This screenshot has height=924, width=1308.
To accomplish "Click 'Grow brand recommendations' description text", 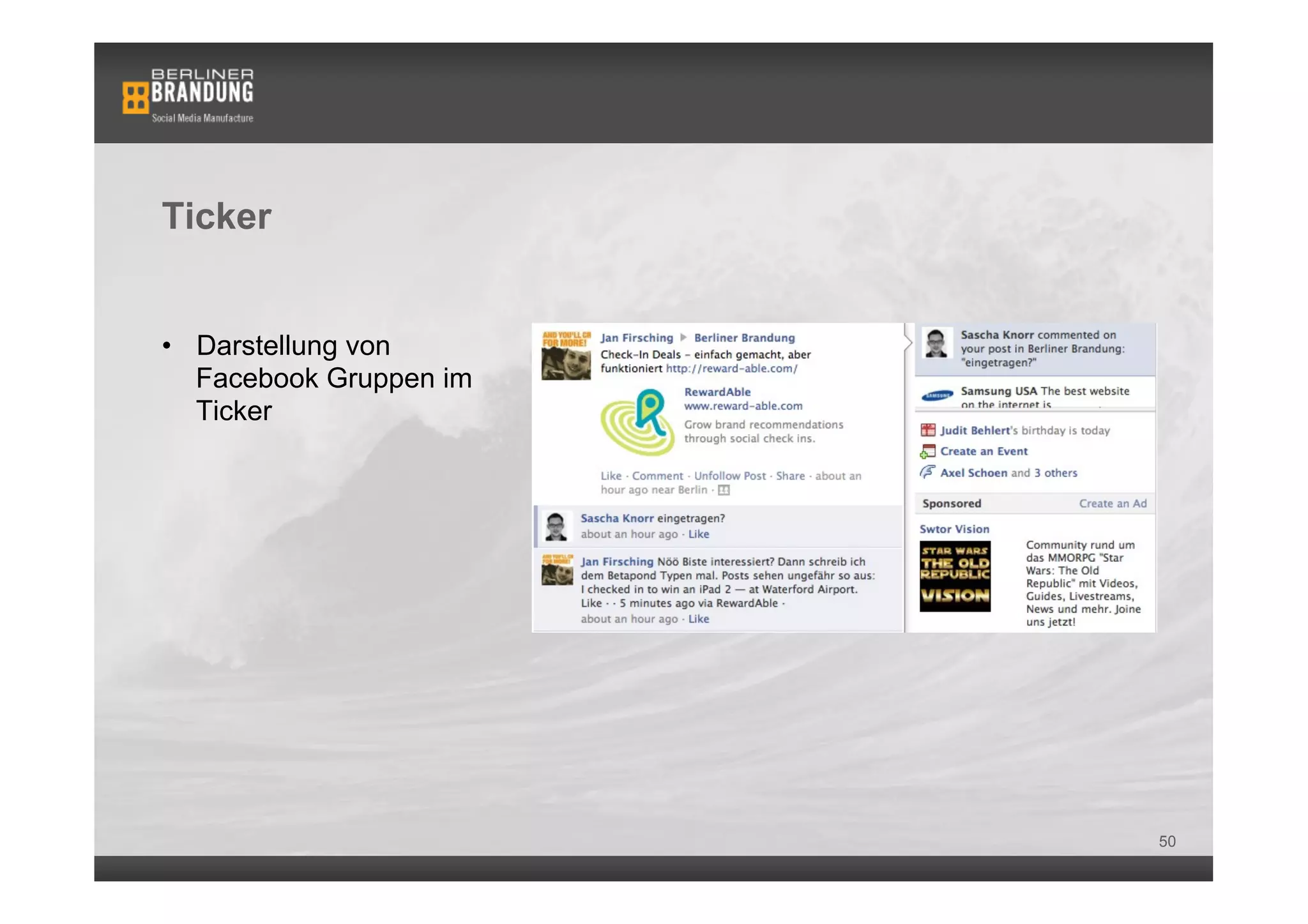I will pyautogui.click(x=764, y=432).
